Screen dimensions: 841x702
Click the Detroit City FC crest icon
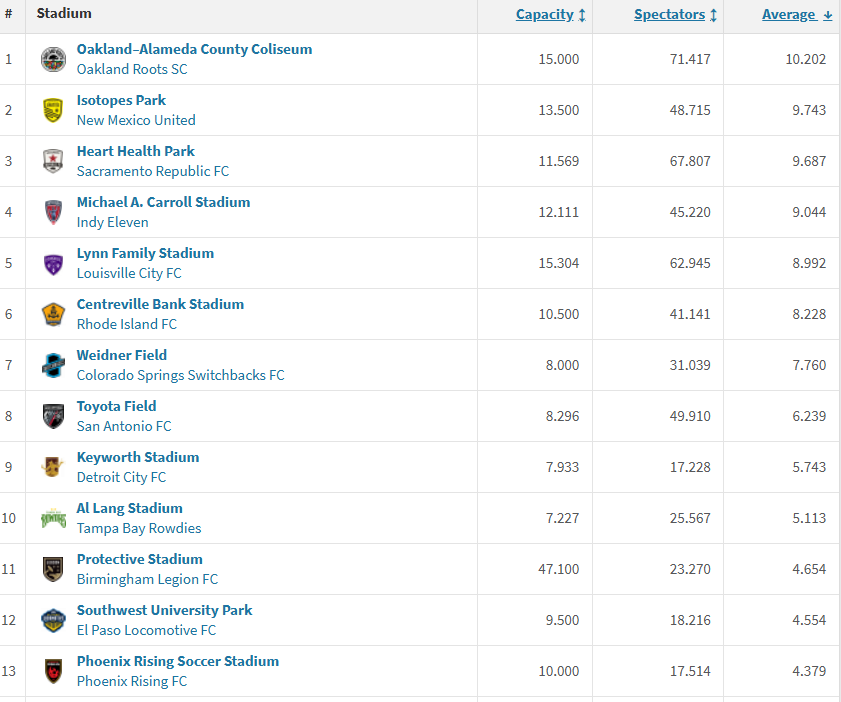[x=53, y=467]
